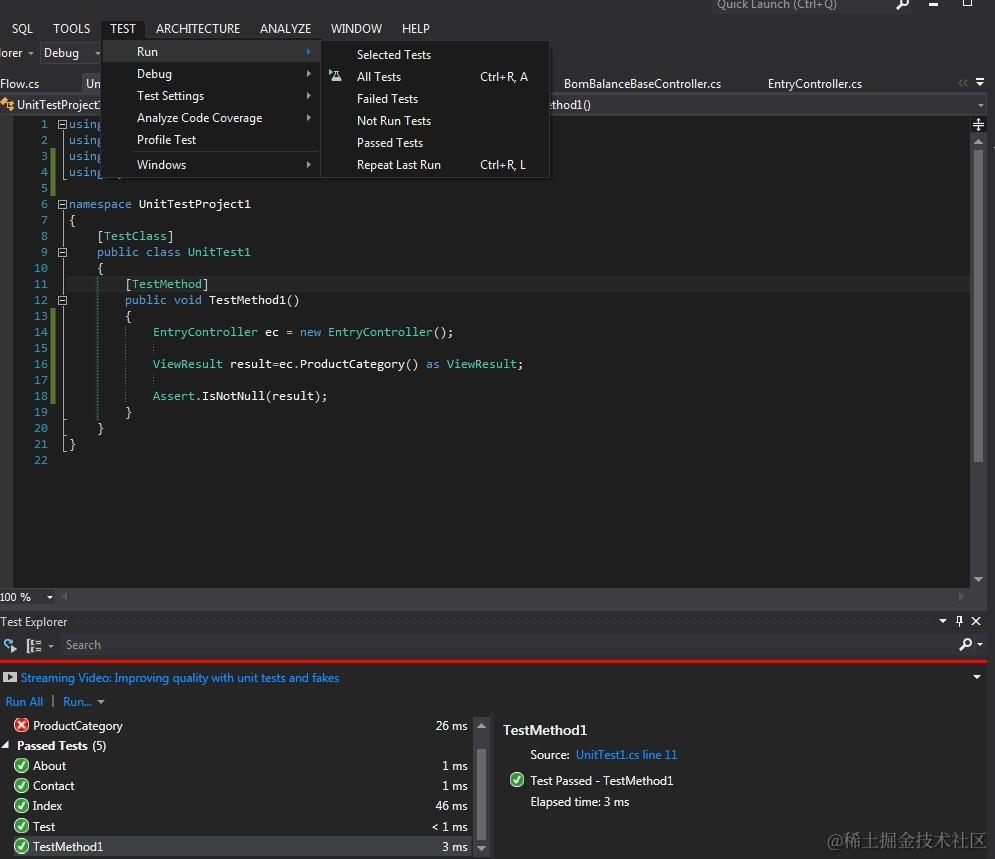Click the test list scrollbar down arrow
Image resolution: width=995 pixels, height=859 pixels.
(482, 848)
